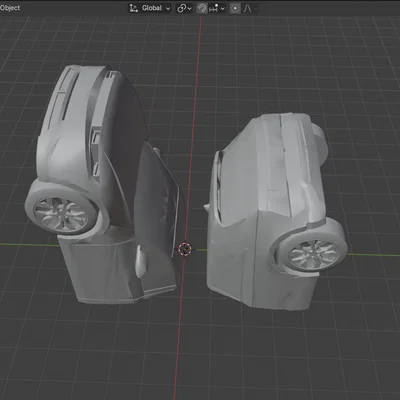The image size is (400, 400).
Task: Toggle proportional editing circle icon
Action: 235,8
